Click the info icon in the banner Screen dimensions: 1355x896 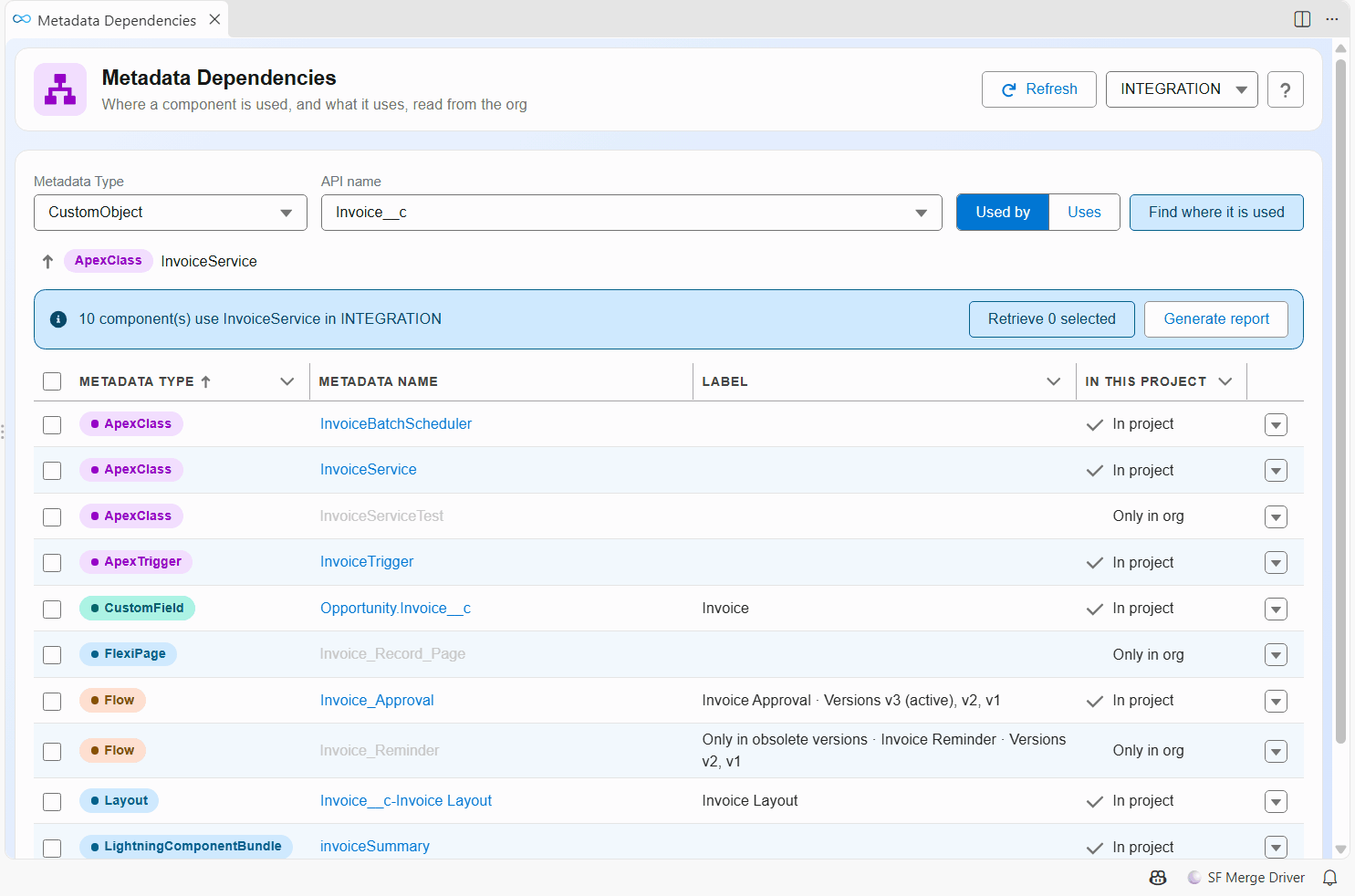(x=58, y=319)
